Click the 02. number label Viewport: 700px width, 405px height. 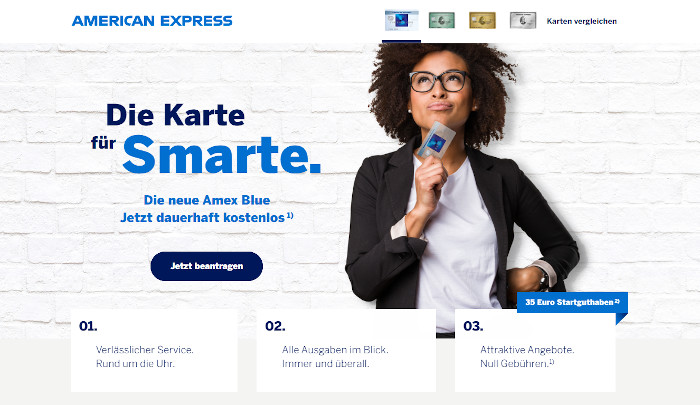click(x=275, y=326)
